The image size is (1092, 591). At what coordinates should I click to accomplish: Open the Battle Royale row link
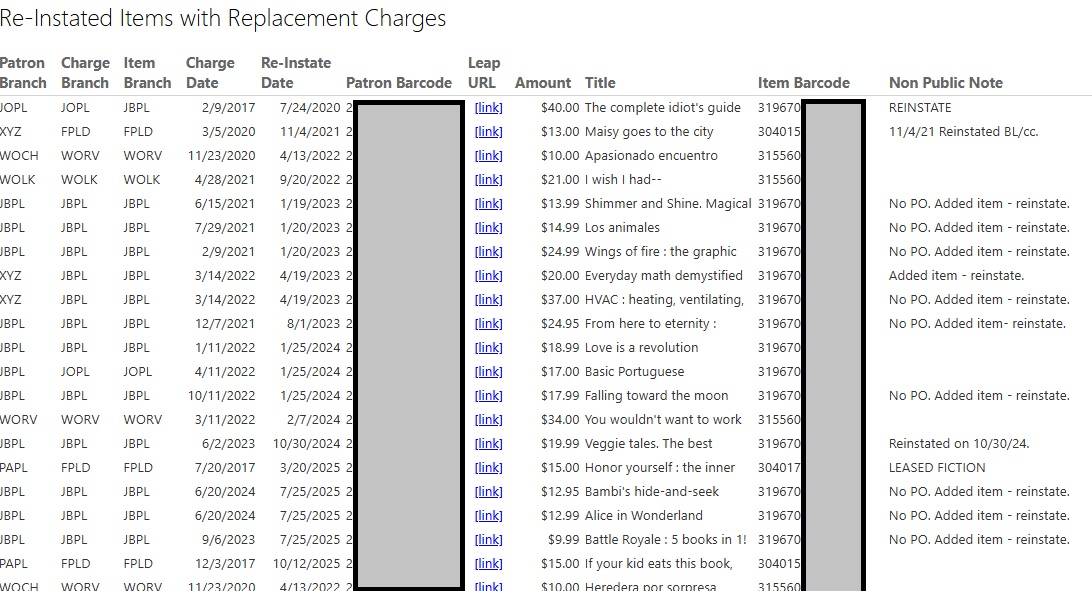[x=488, y=540]
